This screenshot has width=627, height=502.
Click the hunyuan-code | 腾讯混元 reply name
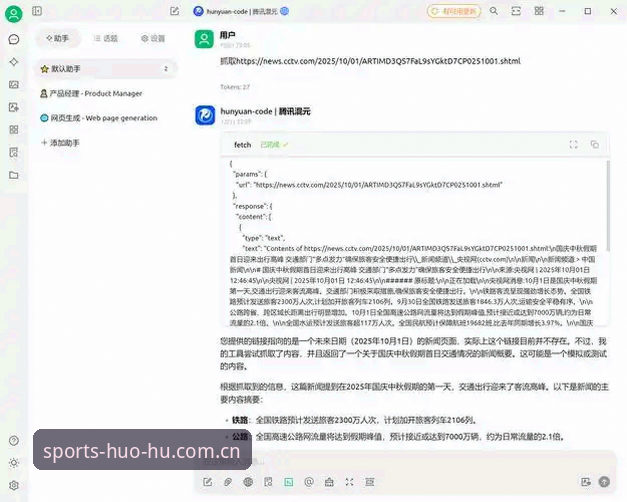click(x=266, y=111)
